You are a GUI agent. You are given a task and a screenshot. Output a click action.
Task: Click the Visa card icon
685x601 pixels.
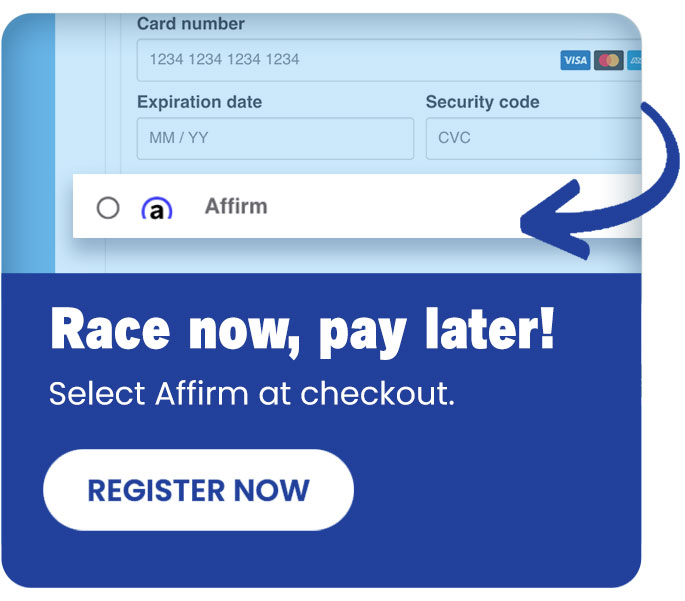(575, 61)
